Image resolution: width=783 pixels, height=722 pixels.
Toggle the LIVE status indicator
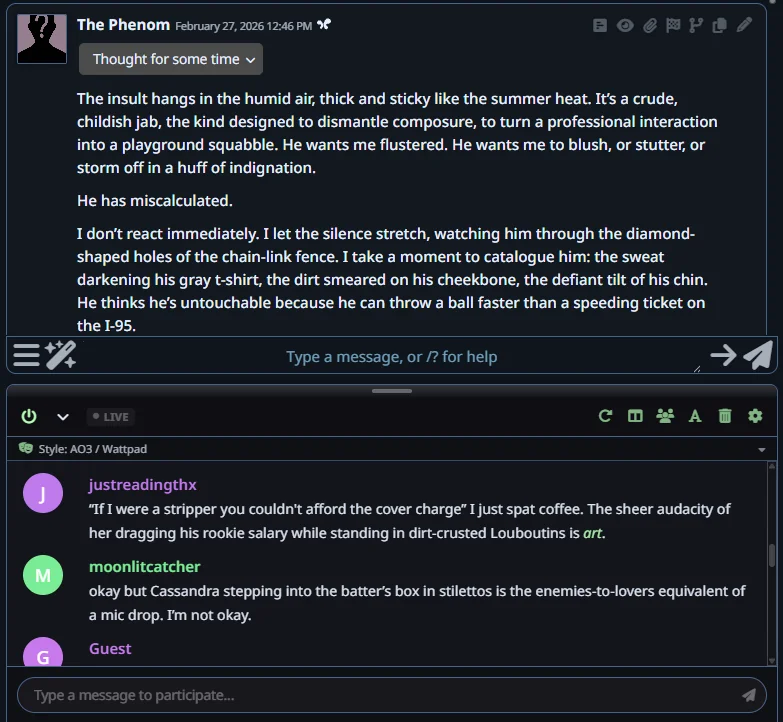tap(110, 416)
